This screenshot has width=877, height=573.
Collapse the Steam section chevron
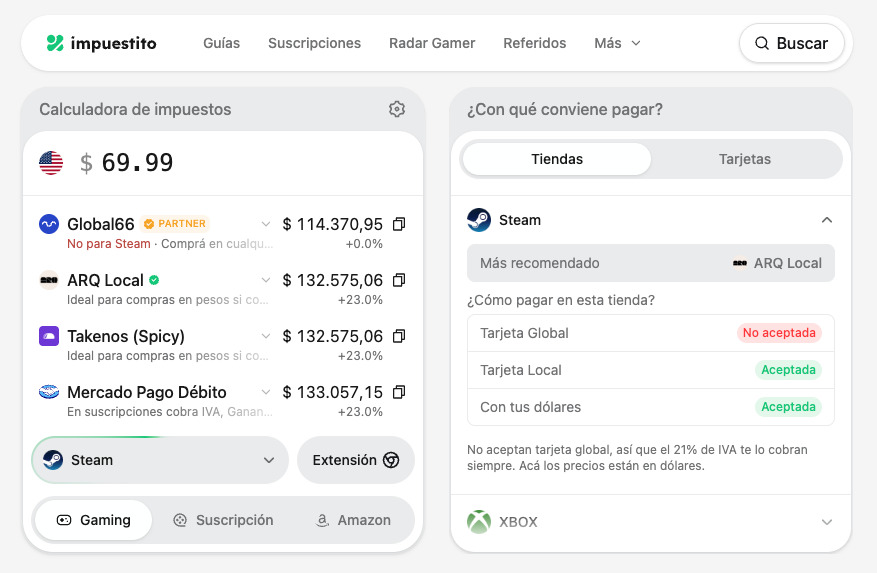tap(827, 220)
